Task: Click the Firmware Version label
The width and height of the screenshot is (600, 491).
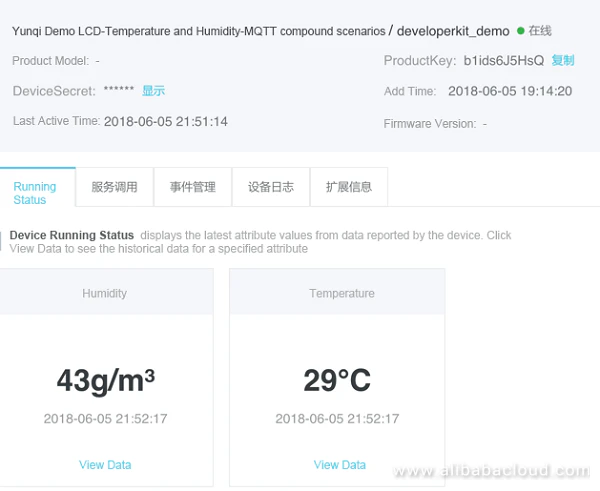Action: coord(430,124)
